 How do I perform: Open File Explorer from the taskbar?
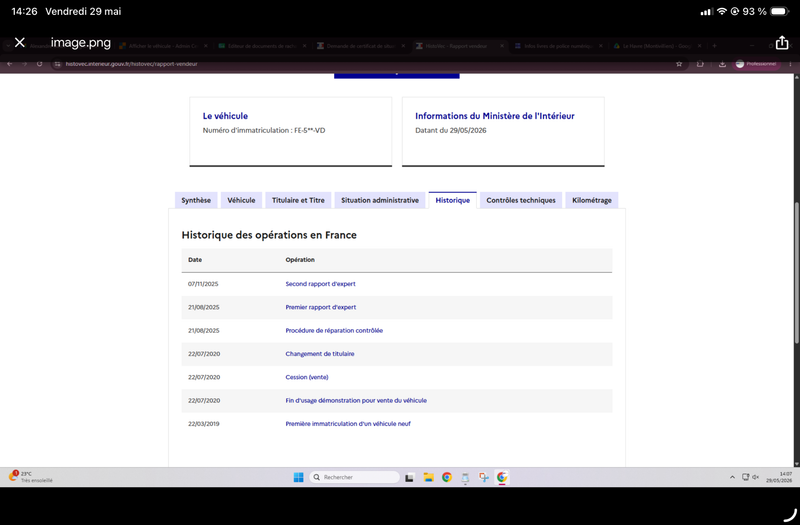pyautogui.click(x=428, y=477)
